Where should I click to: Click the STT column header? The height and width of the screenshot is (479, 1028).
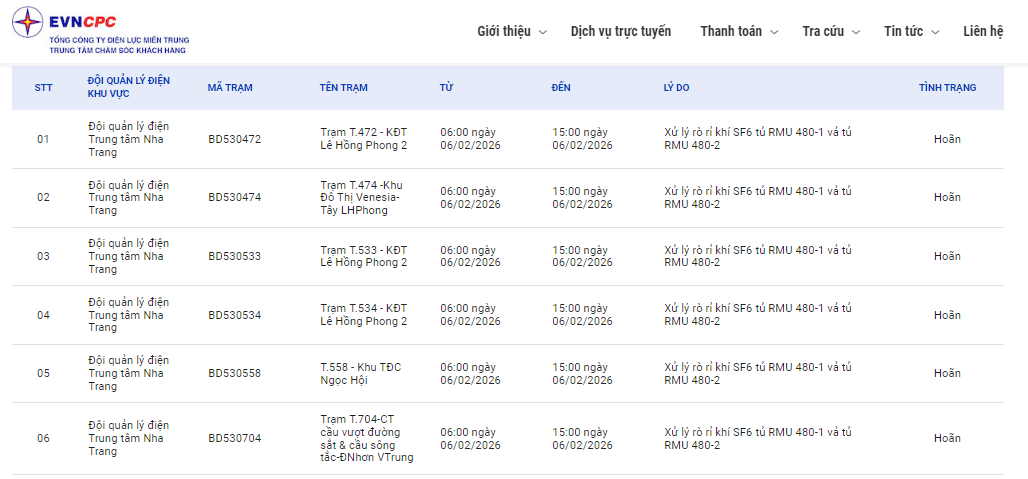pyautogui.click(x=43, y=88)
